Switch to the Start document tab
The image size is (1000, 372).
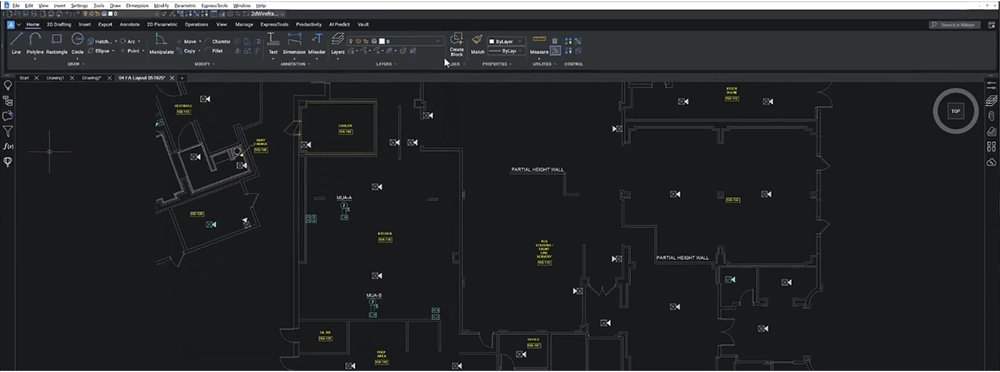tap(24, 78)
